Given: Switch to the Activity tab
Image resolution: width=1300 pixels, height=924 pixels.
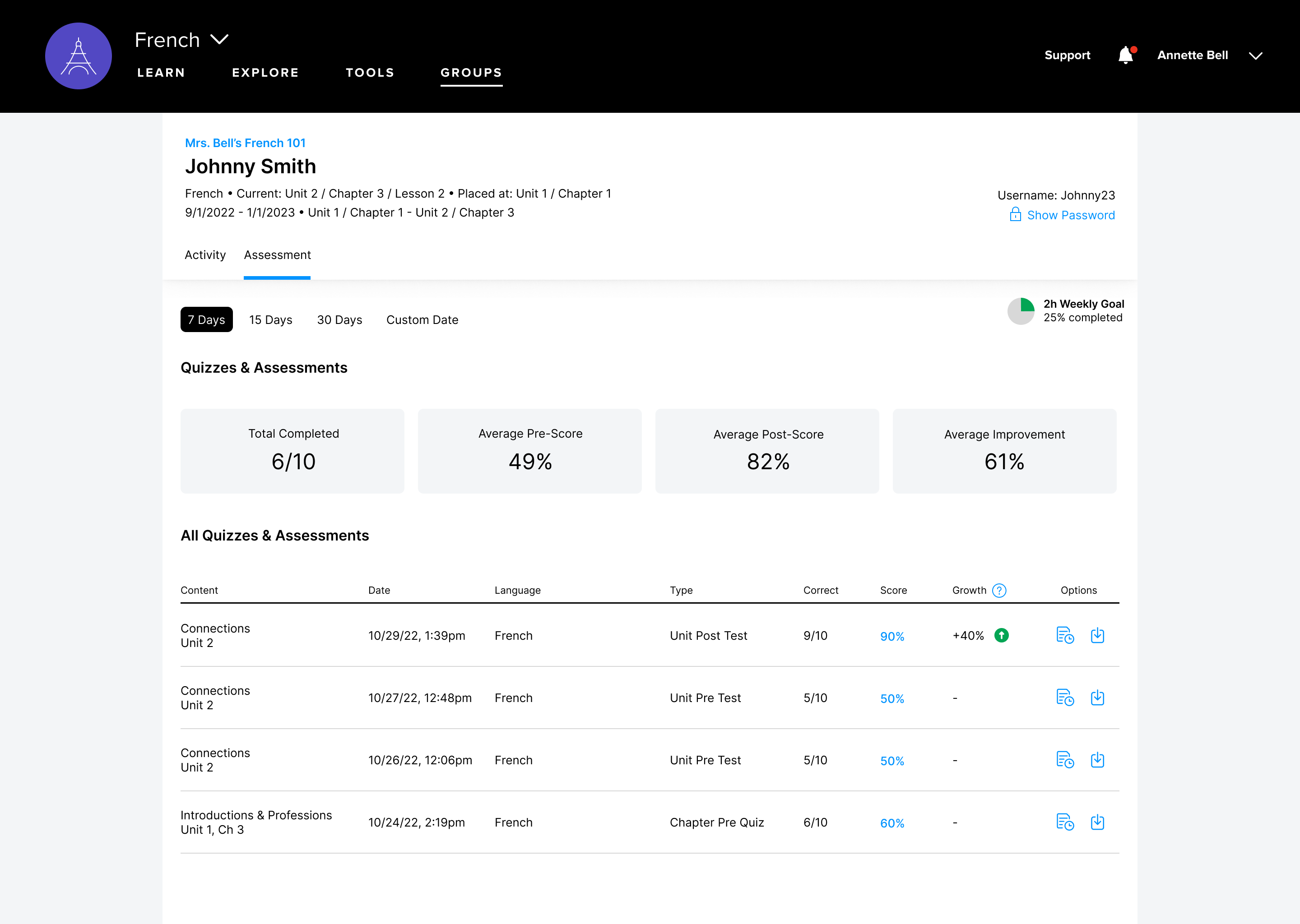Looking at the screenshot, I should [205, 255].
